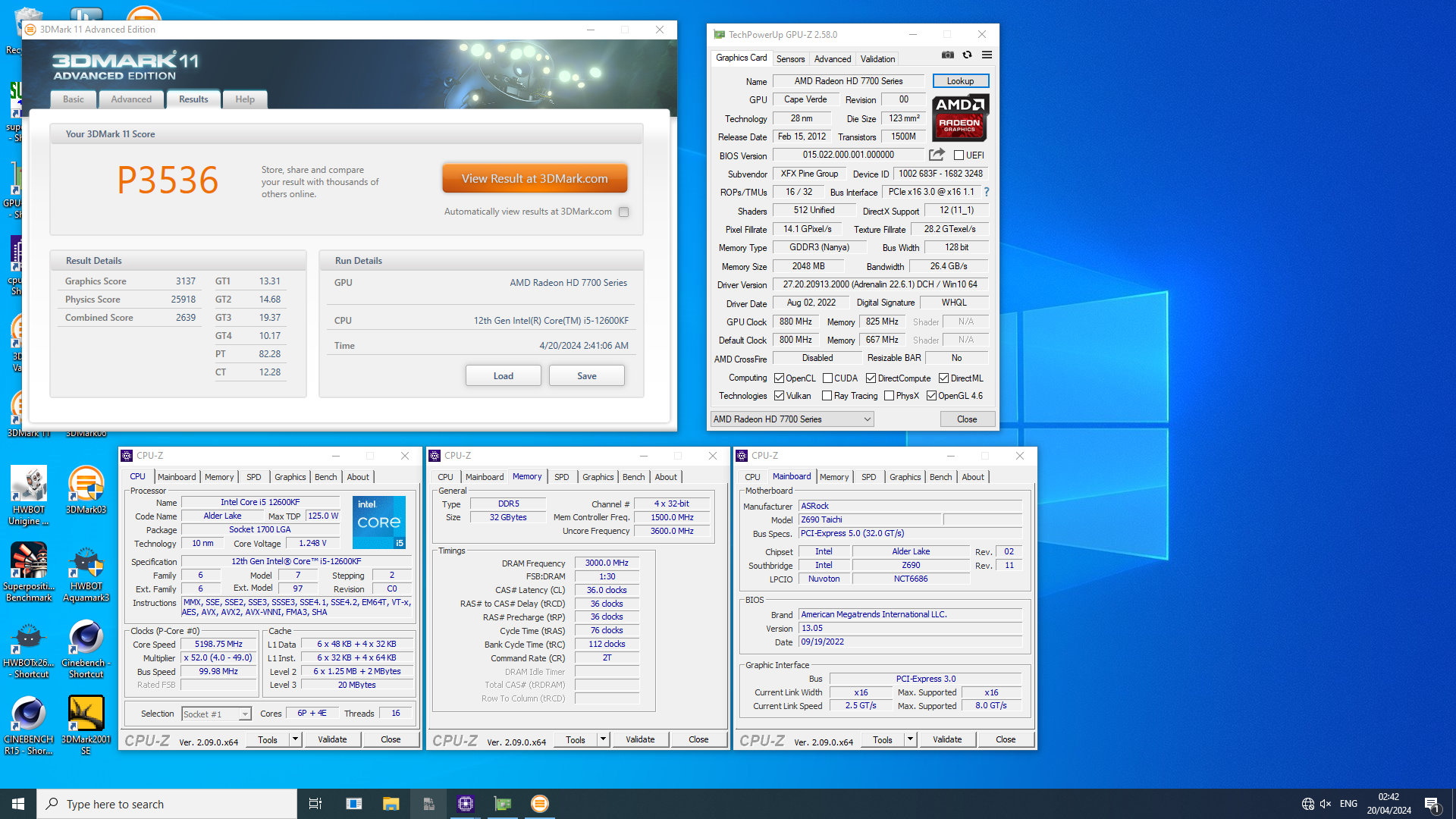1456x819 pixels.
Task: Click the ENG language indicator
Action: click(x=1348, y=804)
